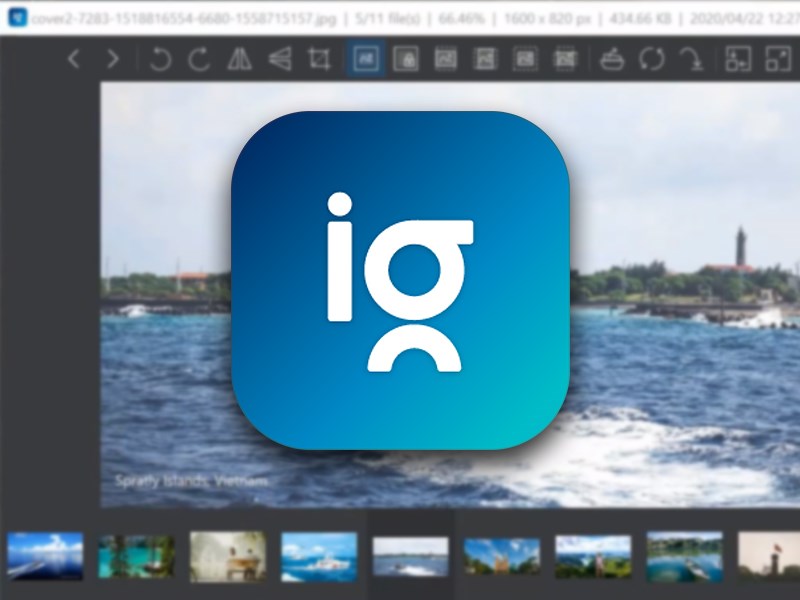Click the lighthouse in the displayed photo

tap(740, 245)
